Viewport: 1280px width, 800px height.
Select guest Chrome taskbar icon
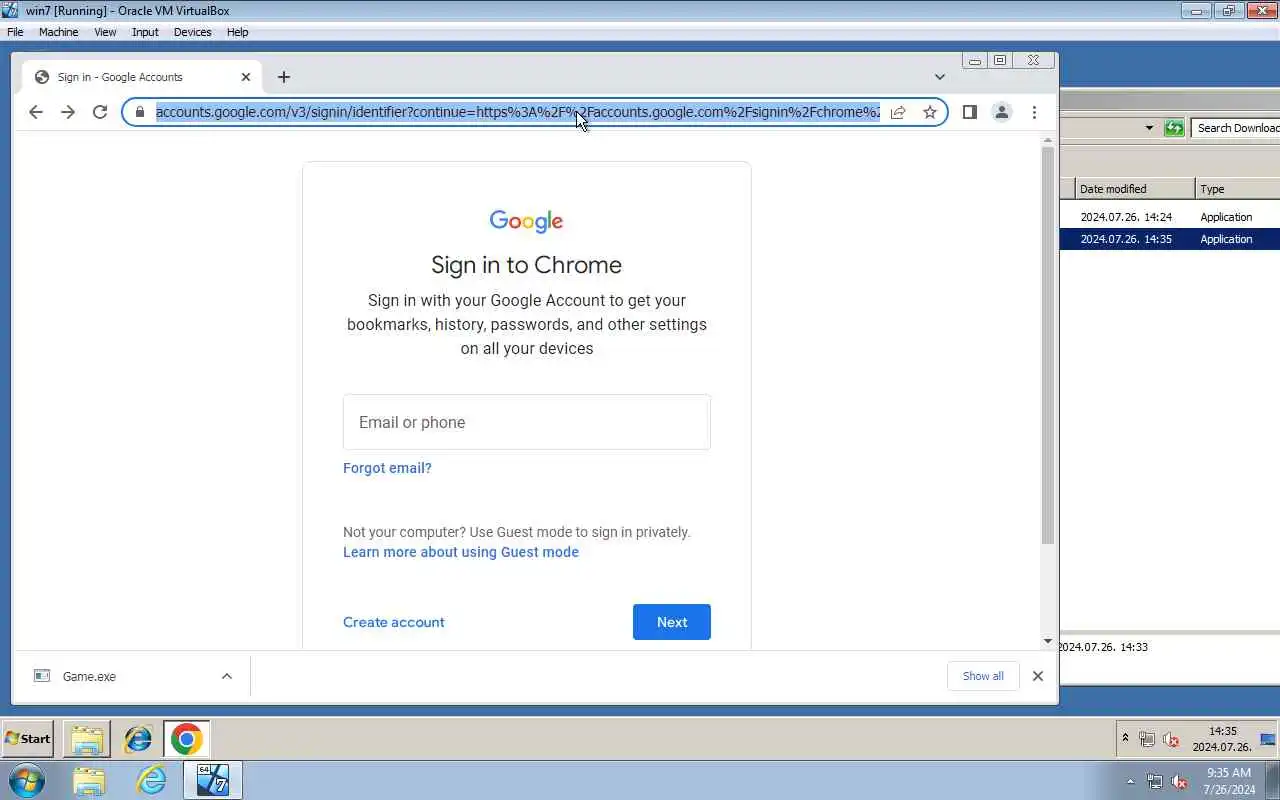point(186,739)
